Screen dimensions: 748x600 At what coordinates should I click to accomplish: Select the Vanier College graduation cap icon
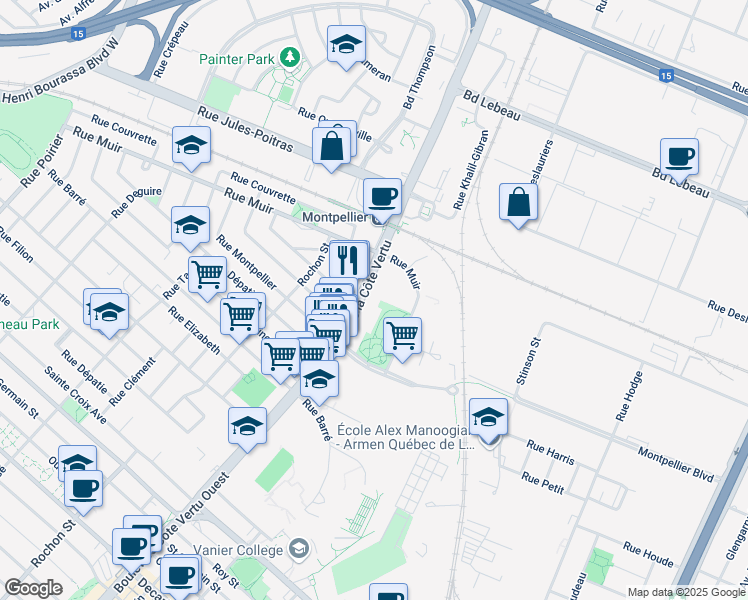pos(299,549)
